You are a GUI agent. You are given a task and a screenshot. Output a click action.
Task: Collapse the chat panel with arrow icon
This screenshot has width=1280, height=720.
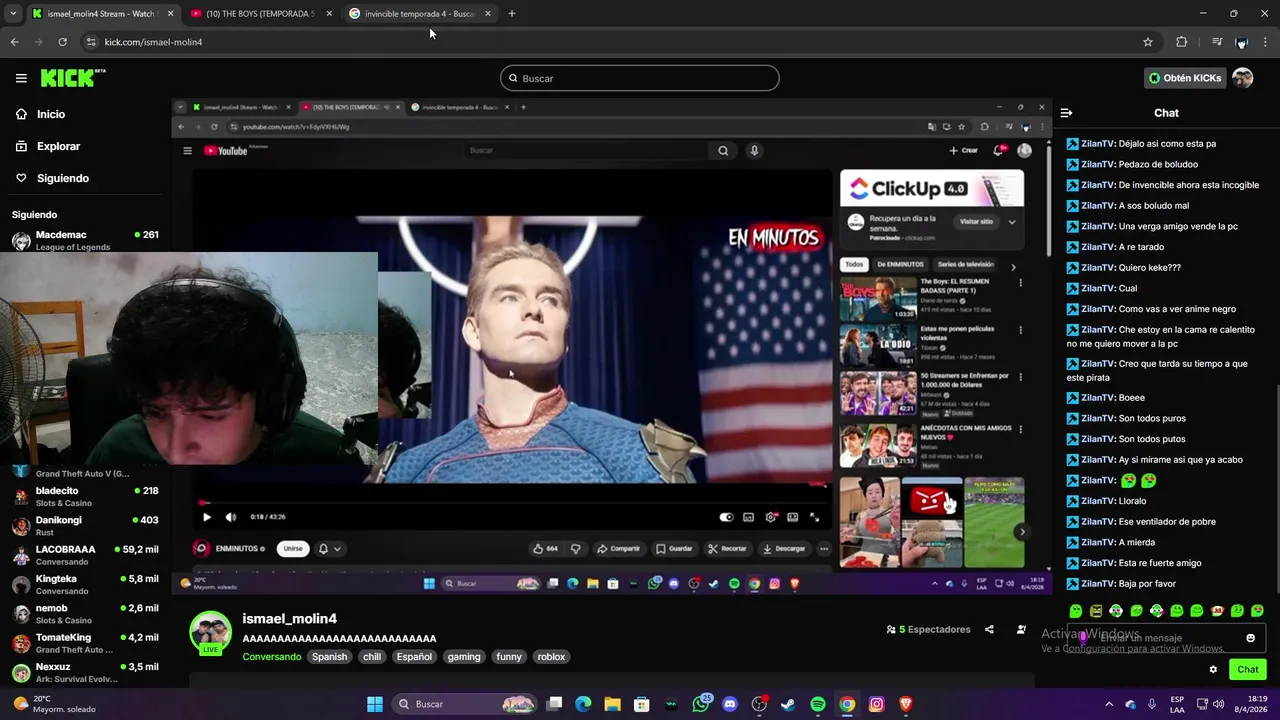[x=1066, y=113]
